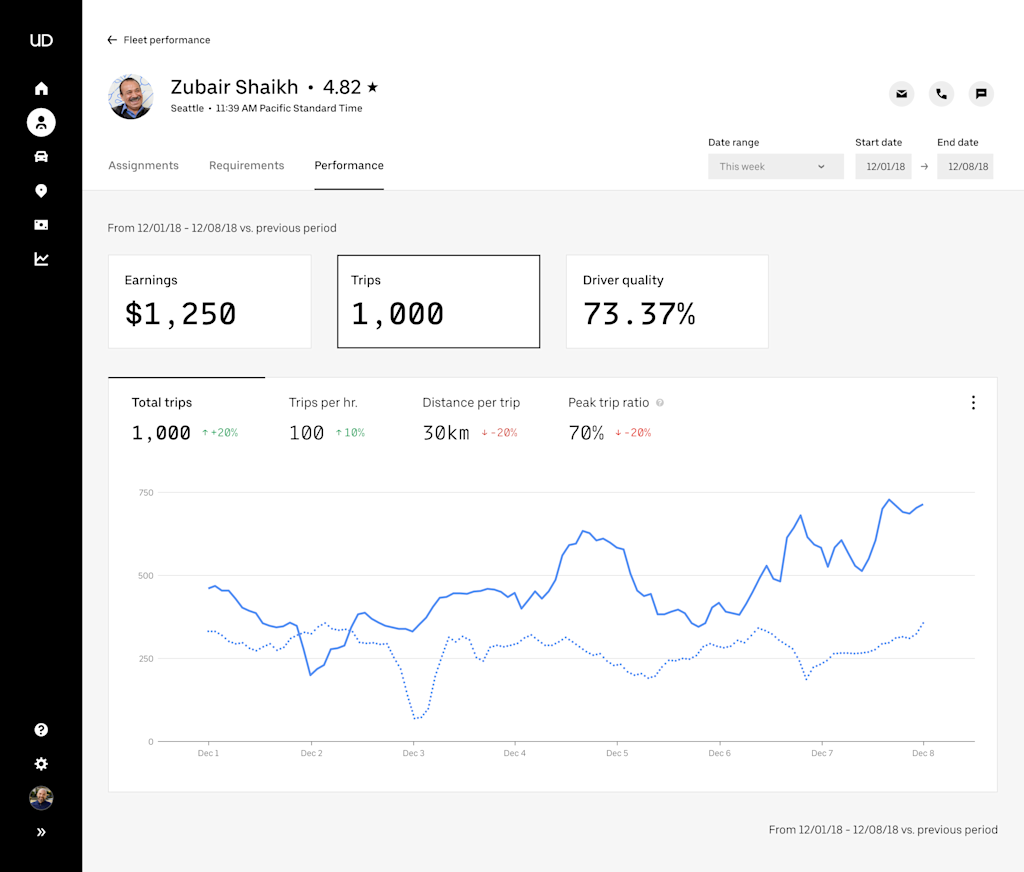Open the Payments section in sidebar

41,224
